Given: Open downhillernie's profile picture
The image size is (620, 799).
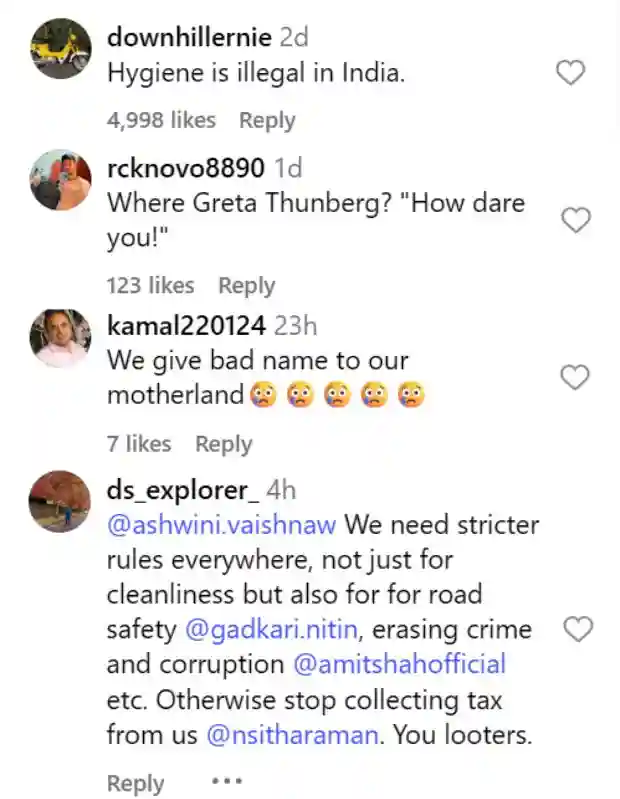Looking at the screenshot, I should pyautogui.click(x=60, y=49).
